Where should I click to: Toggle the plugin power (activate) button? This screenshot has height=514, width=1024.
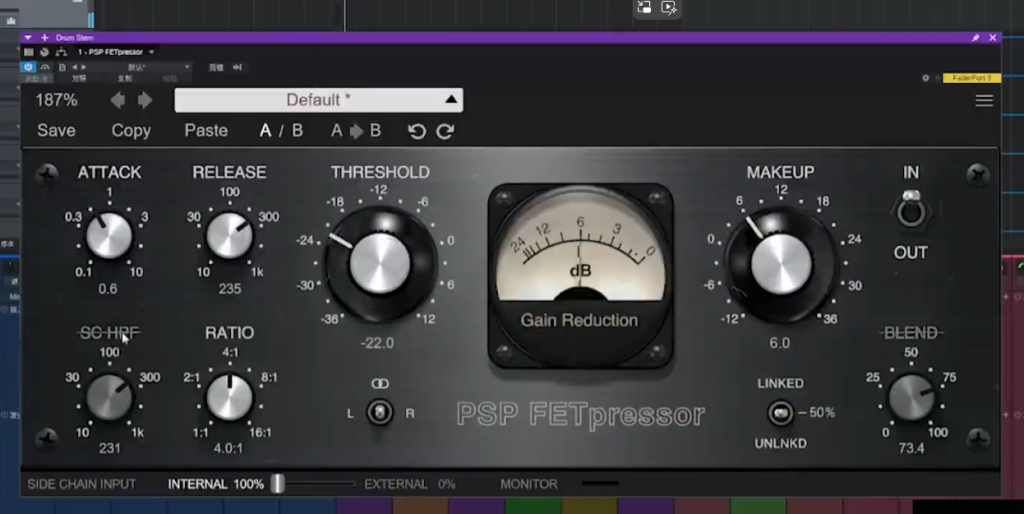[27, 67]
